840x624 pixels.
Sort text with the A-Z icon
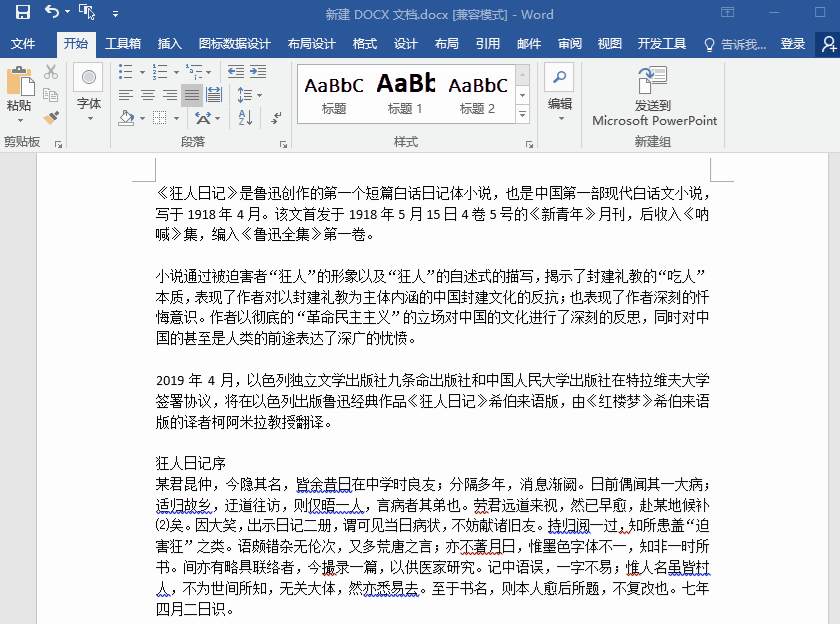pyautogui.click(x=245, y=117)
